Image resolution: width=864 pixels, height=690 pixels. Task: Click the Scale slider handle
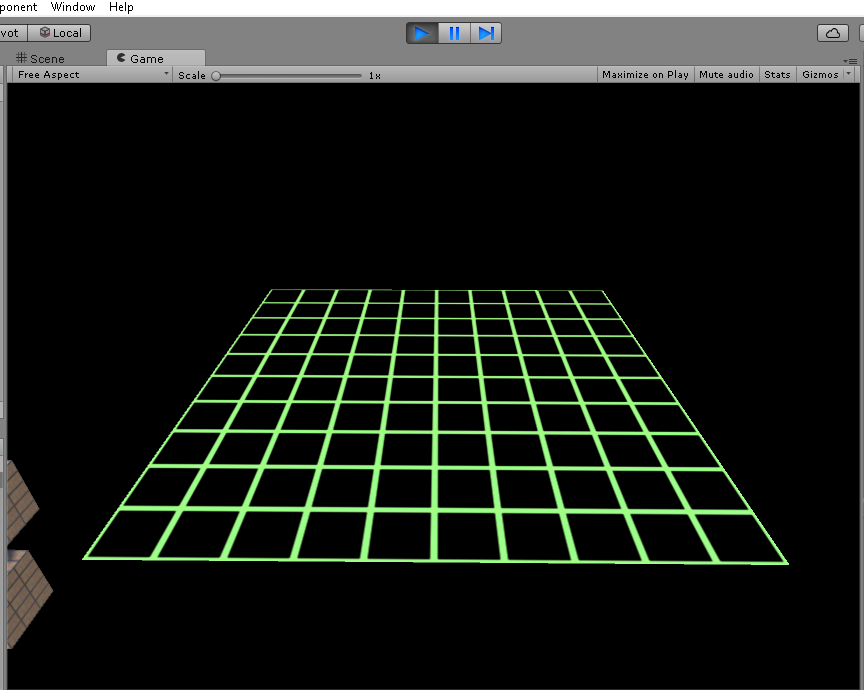(x=216, y=76)
